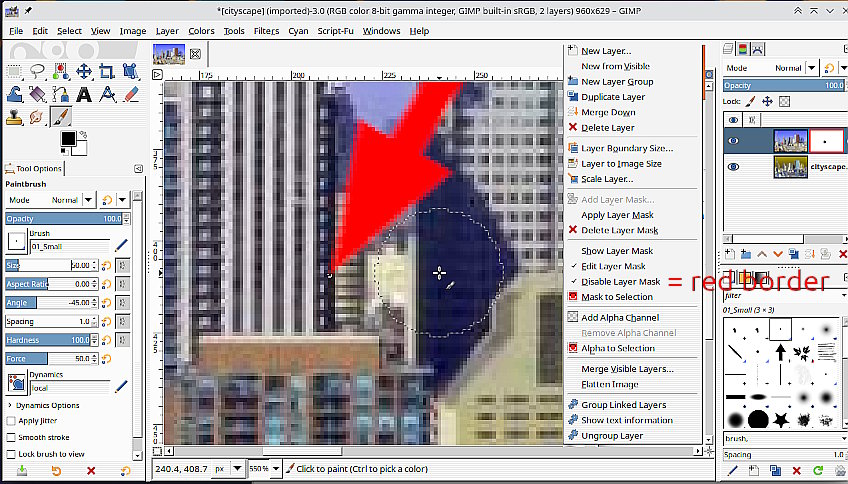Edit the 01_Small brush with pencil icon
The image size is (848, 484).
[x=121, y=245]
